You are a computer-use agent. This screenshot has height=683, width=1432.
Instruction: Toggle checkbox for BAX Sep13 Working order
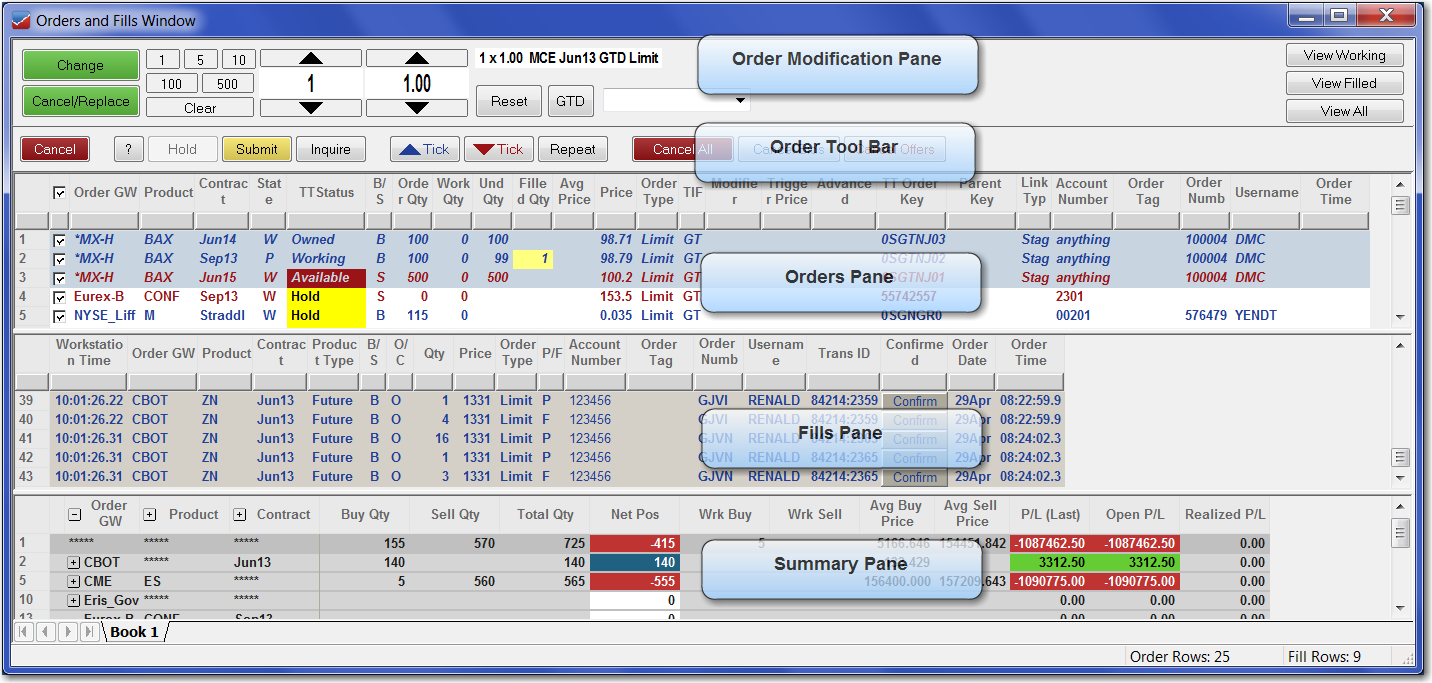coord(59,259)
